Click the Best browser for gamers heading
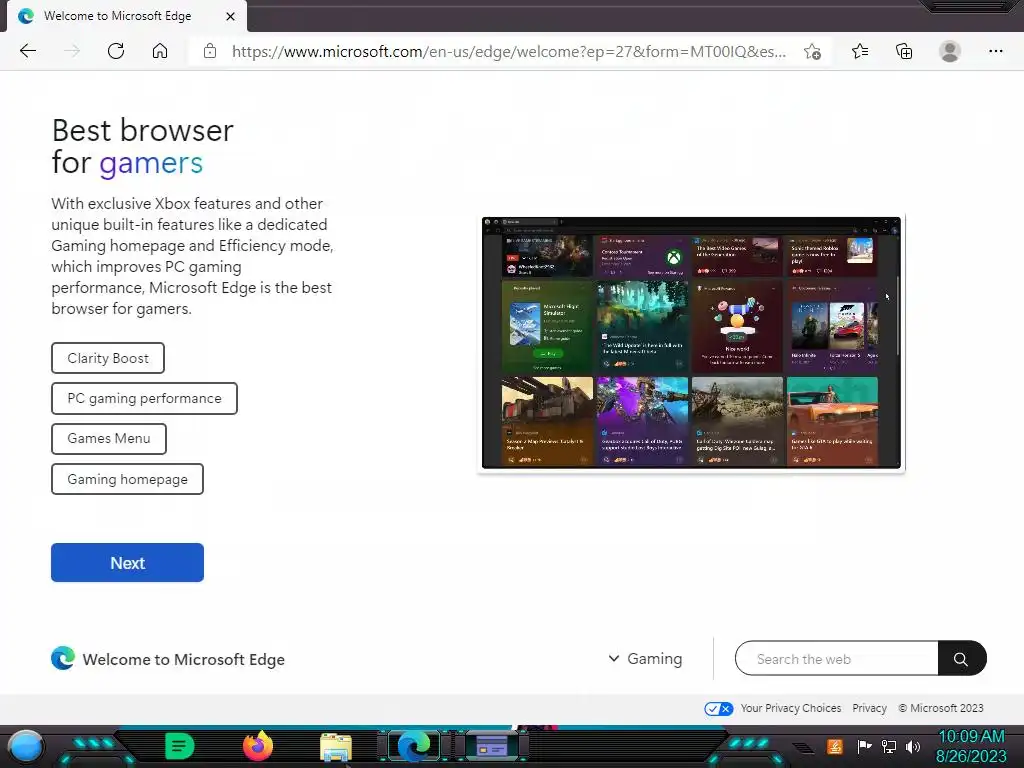 pos(142,147)
